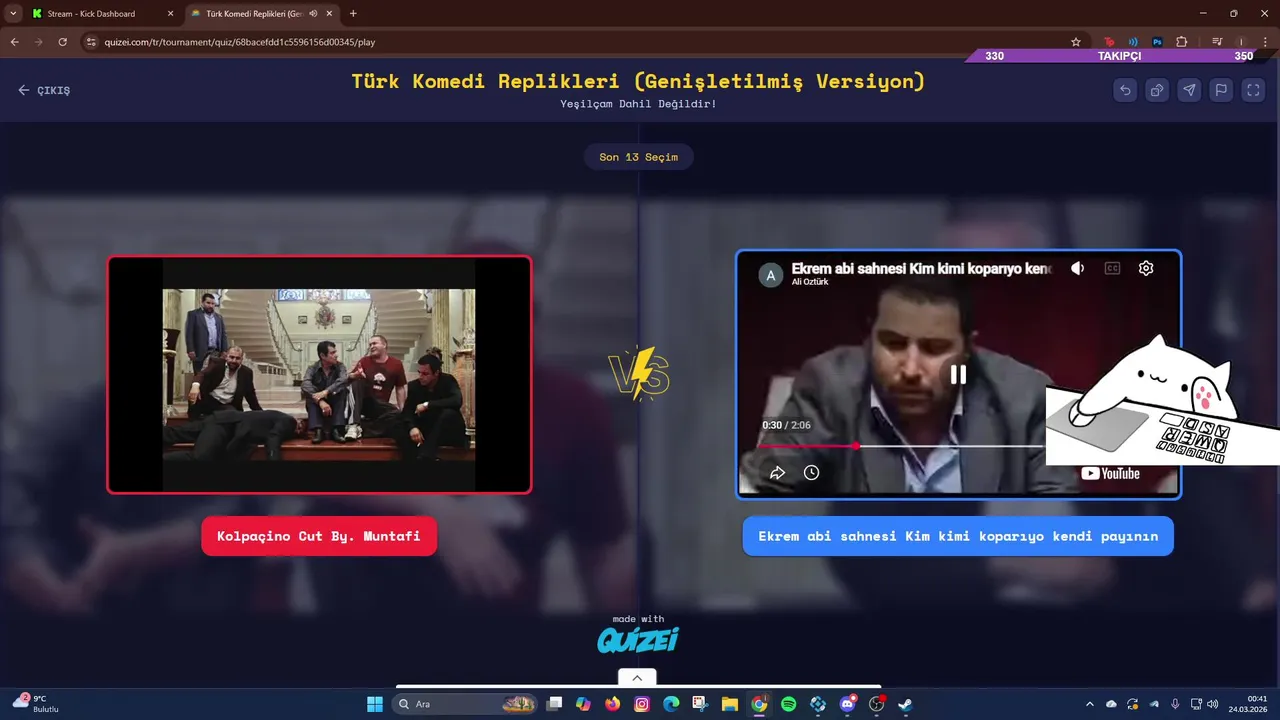Click the blue sound-wave extension icon
The width and height of the screenshot is (1280, 720).
pyautogui.click(x=1133, y=42)
